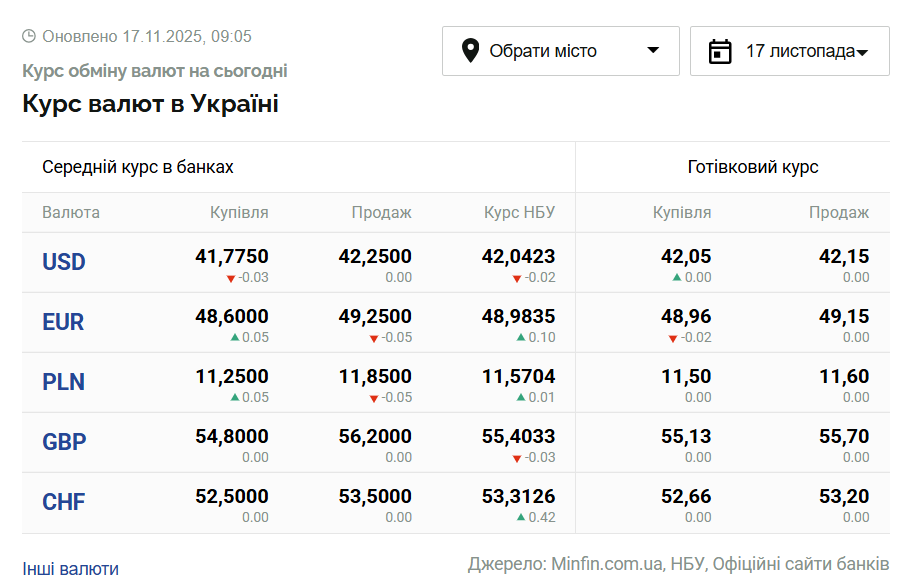This screenshot has height=586, width=919.
Task: Open the Обрати місто city dropdown
Action: [560, 50]
